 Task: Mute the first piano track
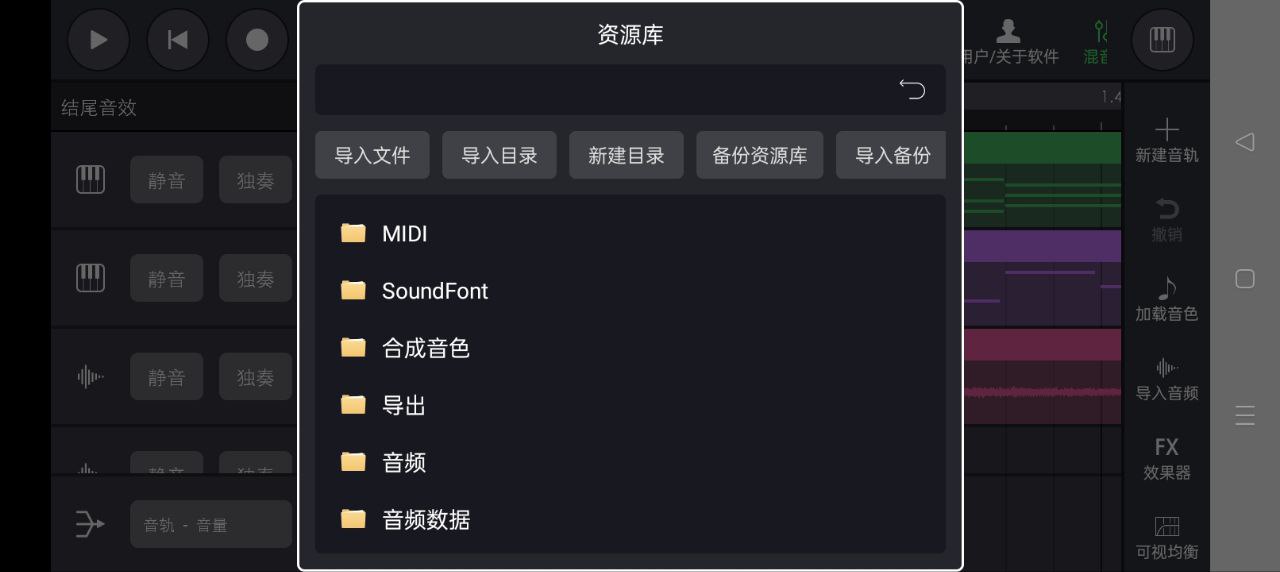click(166, 181)
